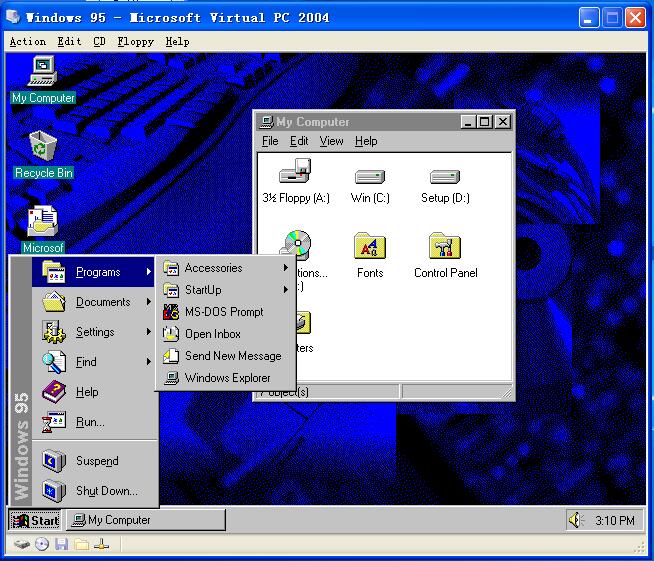Image resolution: width=654 pixels, height=561 pixels.
Task: Click the 3:10 PM taskbar clock
Action: click(x=614, y=521)
